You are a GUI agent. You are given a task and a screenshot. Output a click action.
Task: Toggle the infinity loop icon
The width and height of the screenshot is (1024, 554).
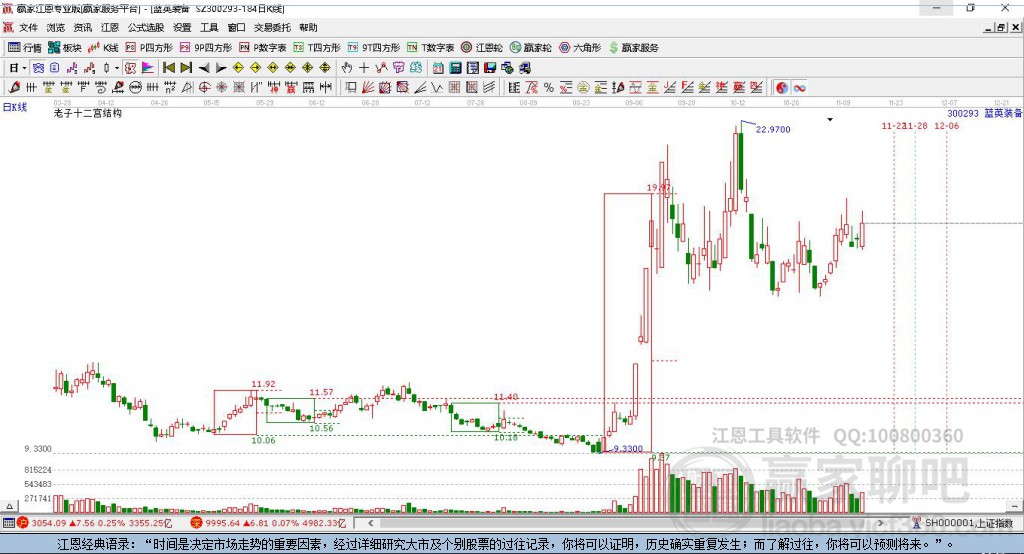point(799,88)
